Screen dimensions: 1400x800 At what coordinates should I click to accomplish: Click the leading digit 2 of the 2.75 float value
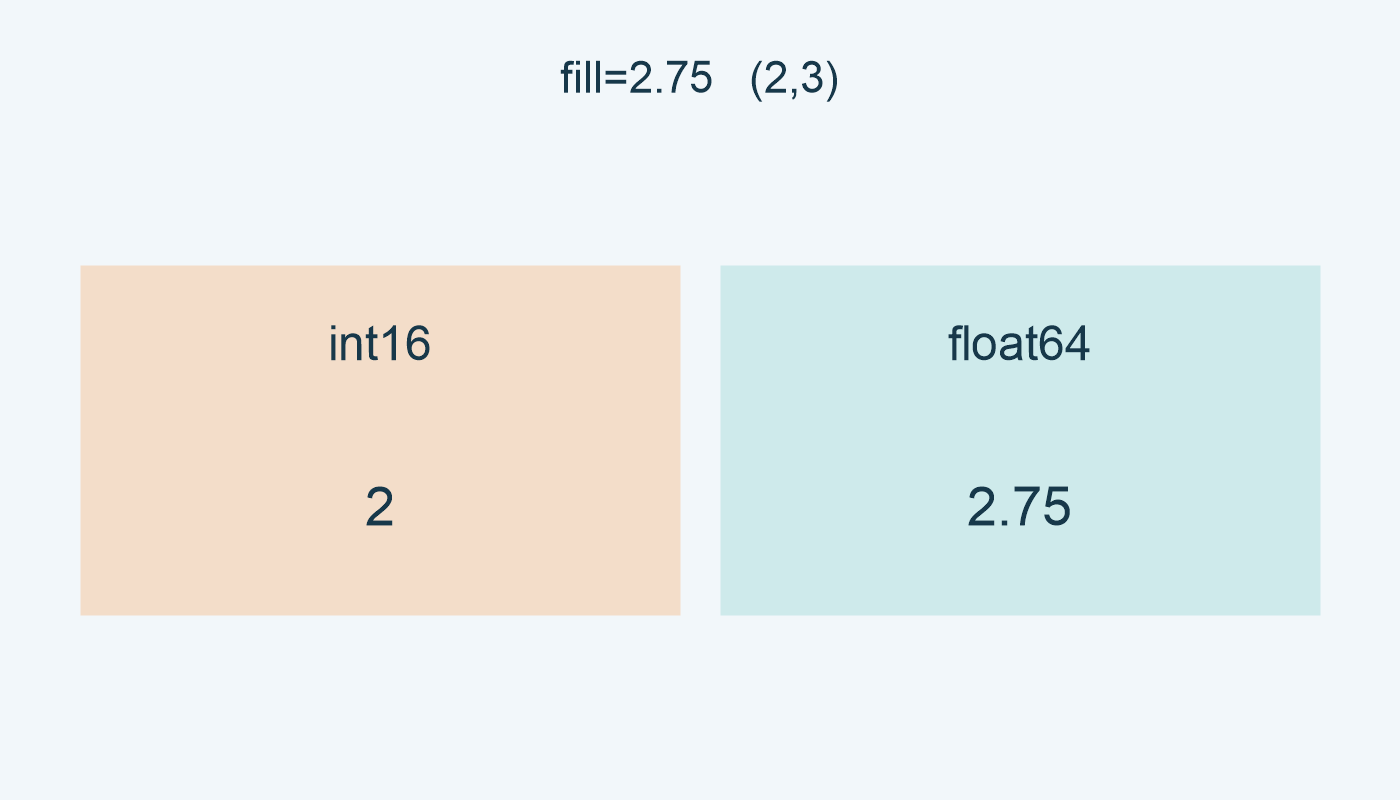[x=981, y=508]
